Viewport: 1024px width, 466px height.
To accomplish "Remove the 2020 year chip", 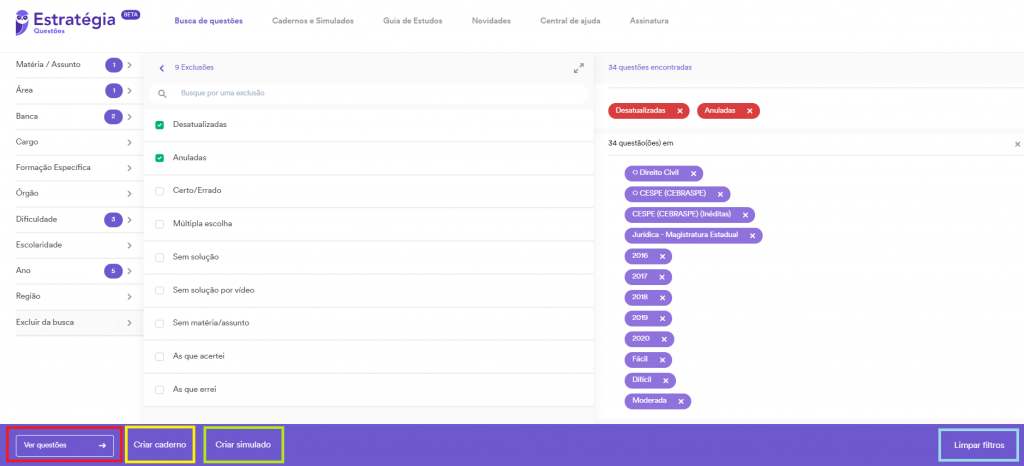I will click(664, 339).
